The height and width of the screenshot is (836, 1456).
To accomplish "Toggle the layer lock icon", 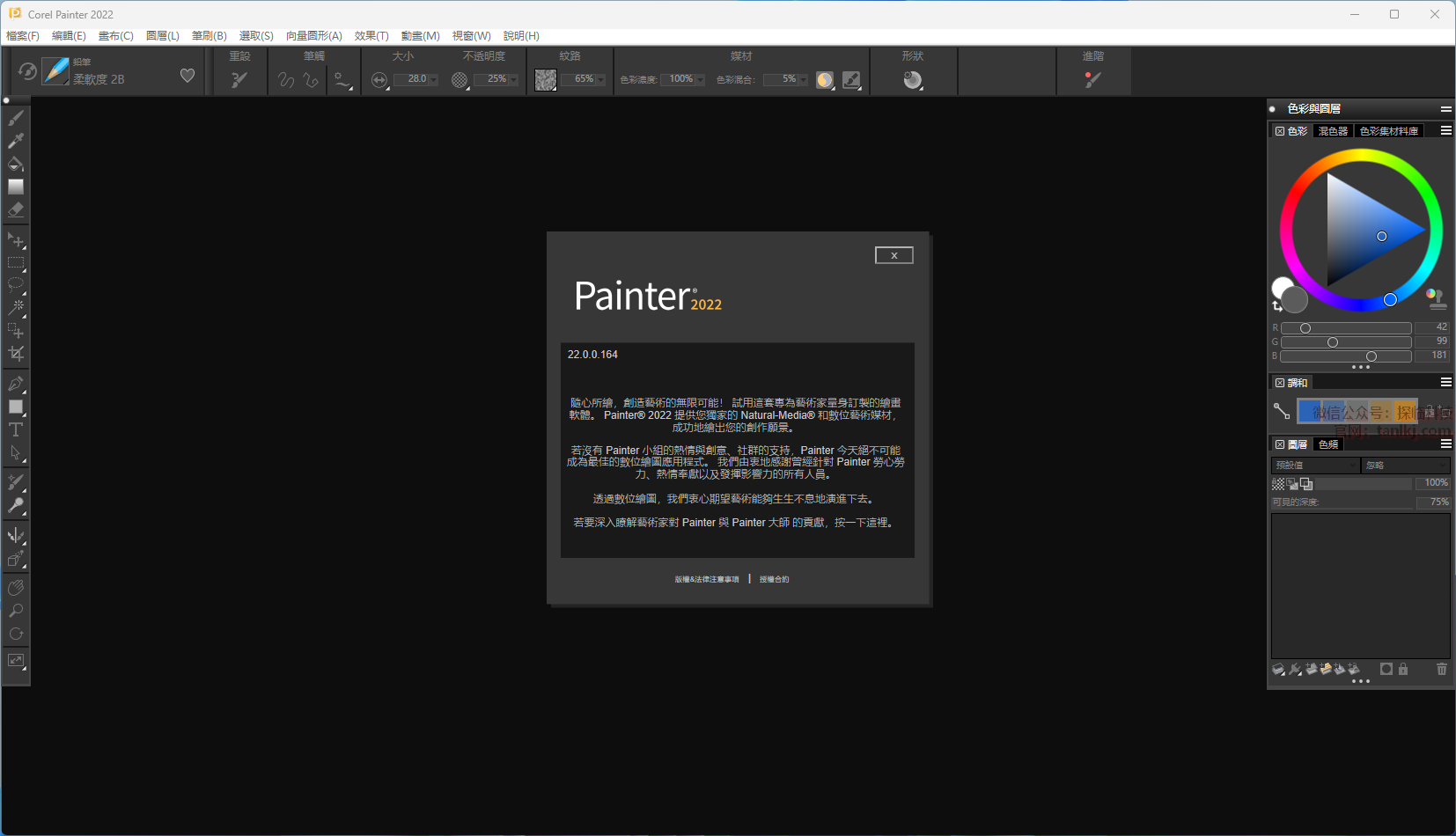I will pyautogui.click(x=1403, y=670).
